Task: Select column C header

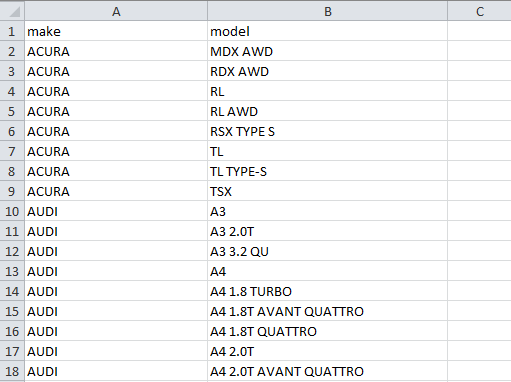Action: click(479, 11)
